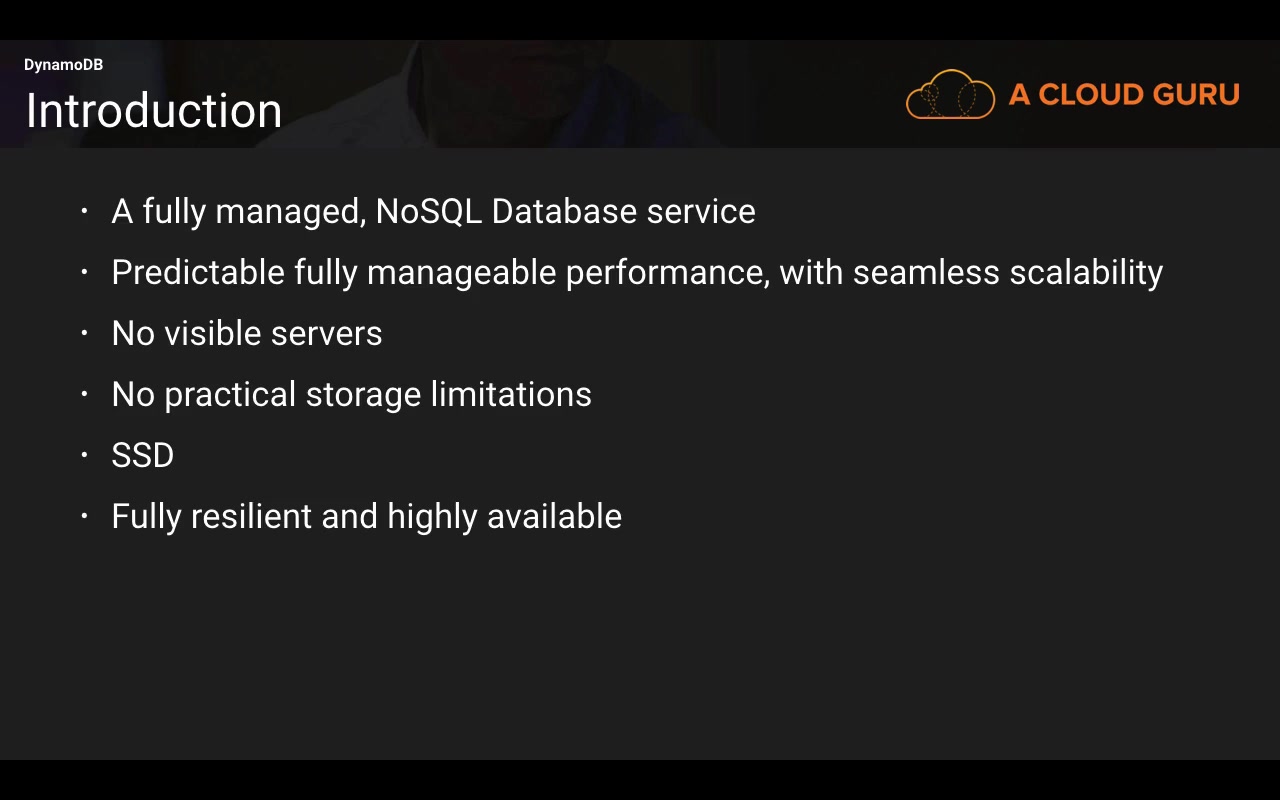Click the small "DynamoDB" label above the title
The height and width of the screenshot is (800, 1280).
tap(63, 65)
